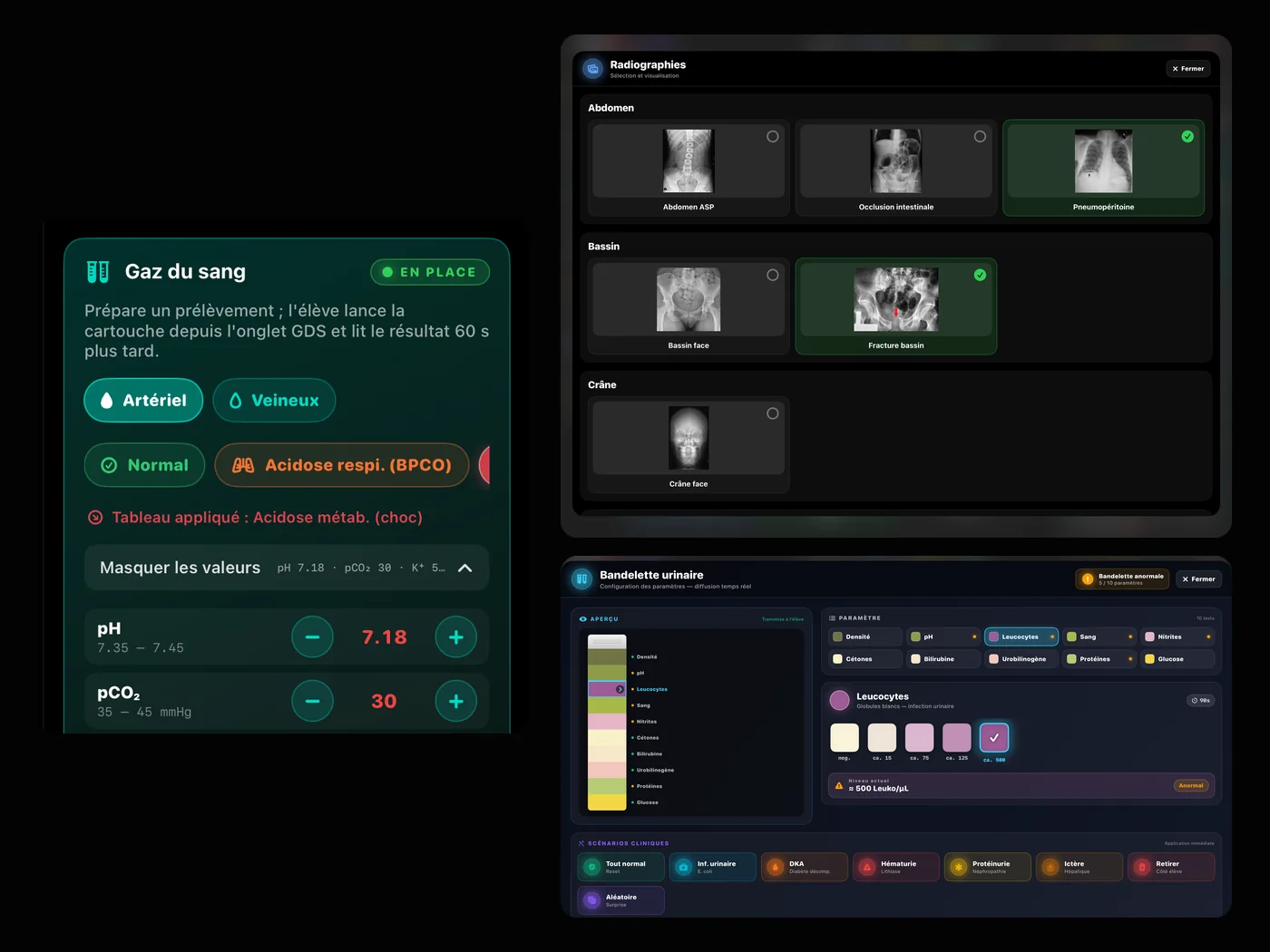1270x952 pixels.
Task: Uncheck the Fracture bassin selection mark
Action: click(980, 275)
